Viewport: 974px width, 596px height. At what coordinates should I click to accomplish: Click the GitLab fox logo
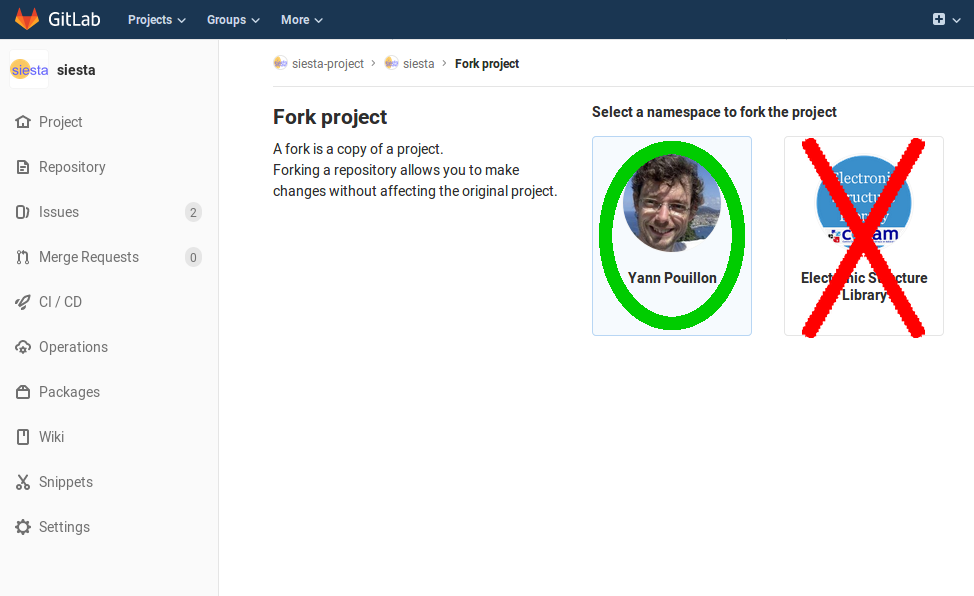(27, 19)
